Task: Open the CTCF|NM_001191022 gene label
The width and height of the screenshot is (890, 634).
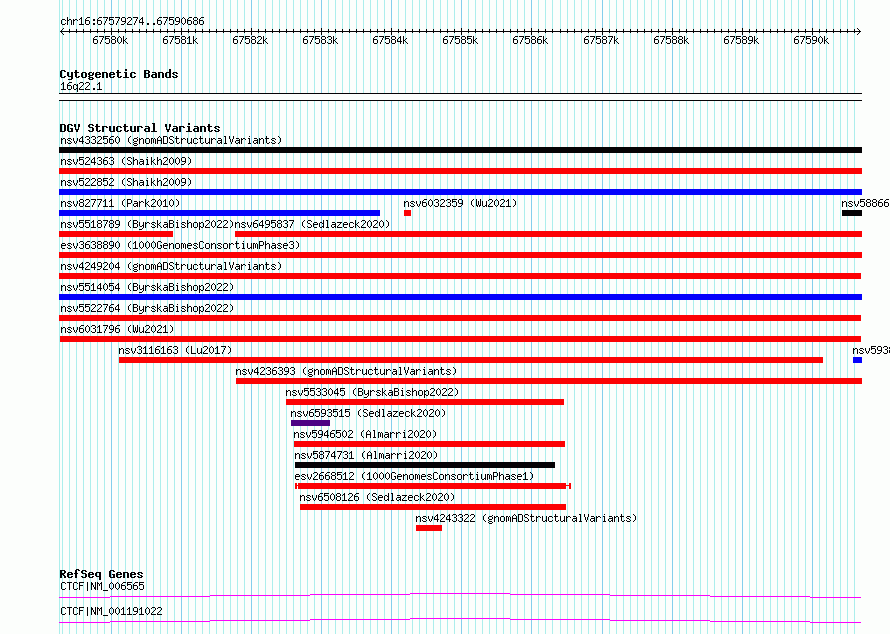Action: click(x=111, y=611)
